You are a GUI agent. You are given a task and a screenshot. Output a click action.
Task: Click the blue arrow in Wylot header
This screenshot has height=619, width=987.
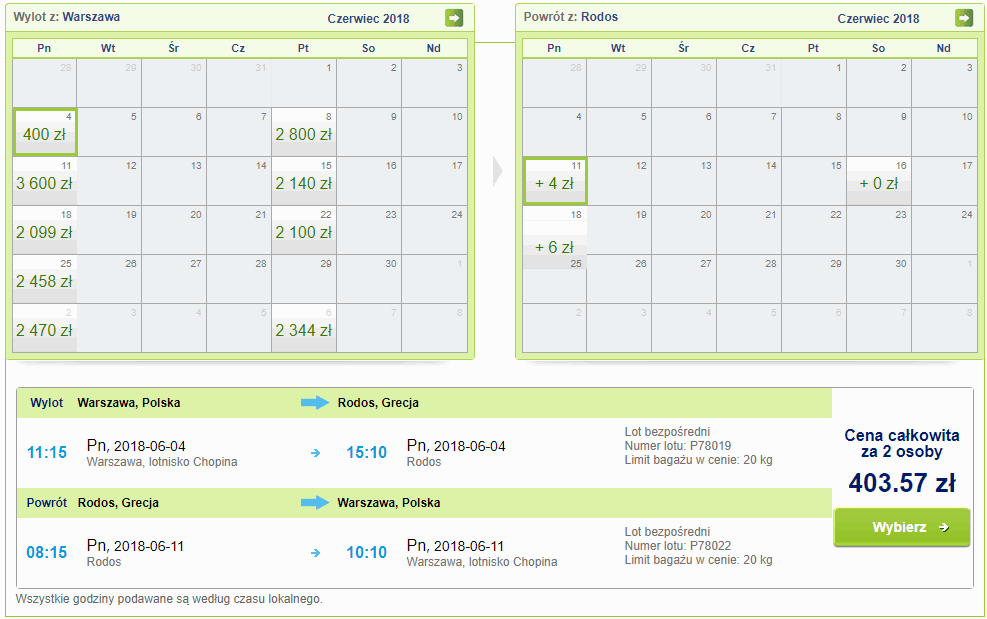(315, 403)
